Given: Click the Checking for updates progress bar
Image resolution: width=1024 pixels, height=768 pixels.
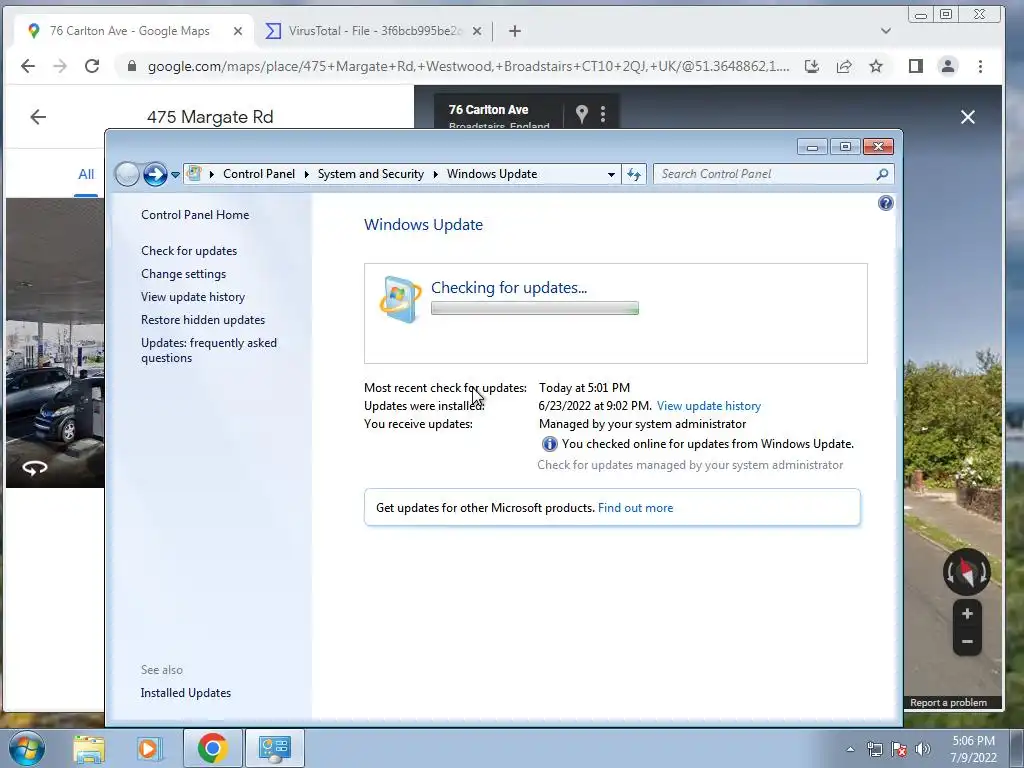Looking at the screenshot, I should coord(534,308).
